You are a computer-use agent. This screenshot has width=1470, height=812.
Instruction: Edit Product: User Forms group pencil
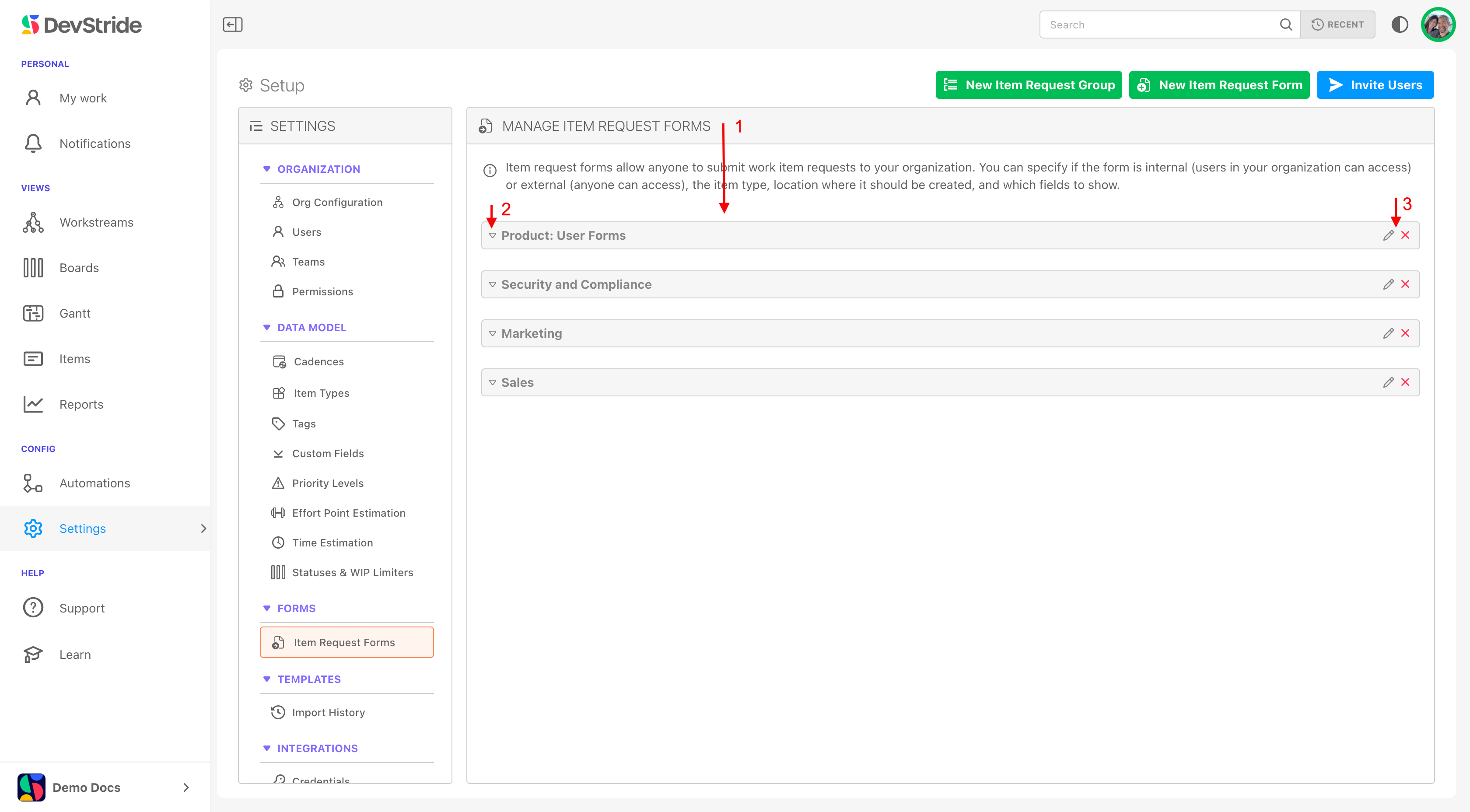click(x=1388, y=235)
